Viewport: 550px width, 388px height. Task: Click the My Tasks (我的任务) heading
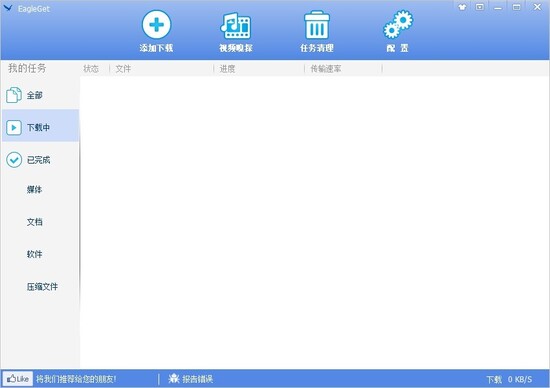27,68
